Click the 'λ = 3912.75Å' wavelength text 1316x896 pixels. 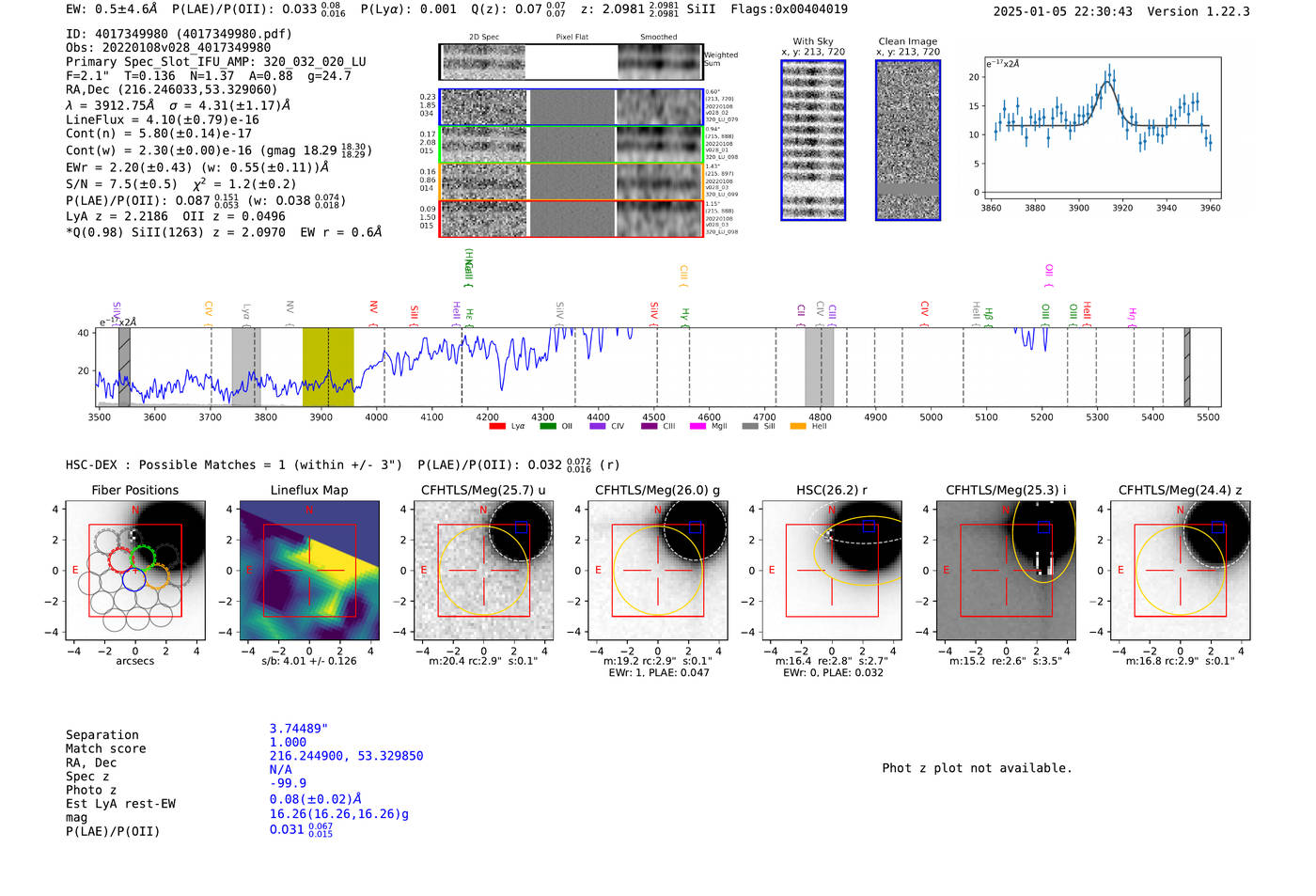[x=110, y=106]
